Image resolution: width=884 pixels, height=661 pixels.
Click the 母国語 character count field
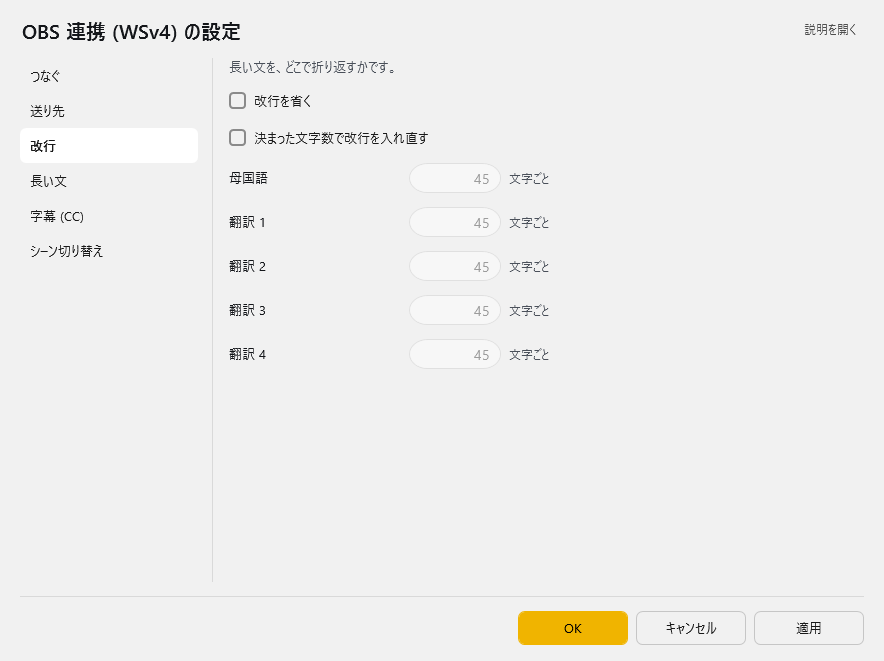tap(455, 178)
